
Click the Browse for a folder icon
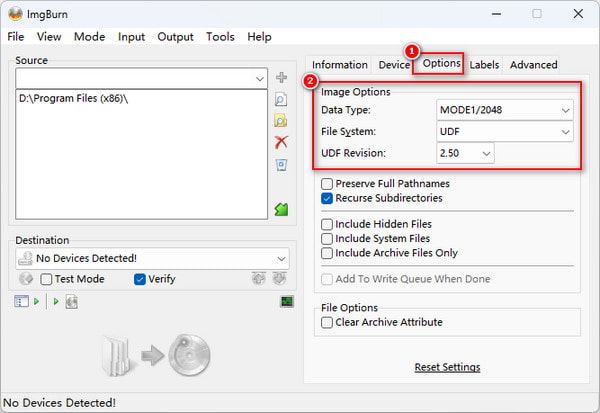pos(281,120)
